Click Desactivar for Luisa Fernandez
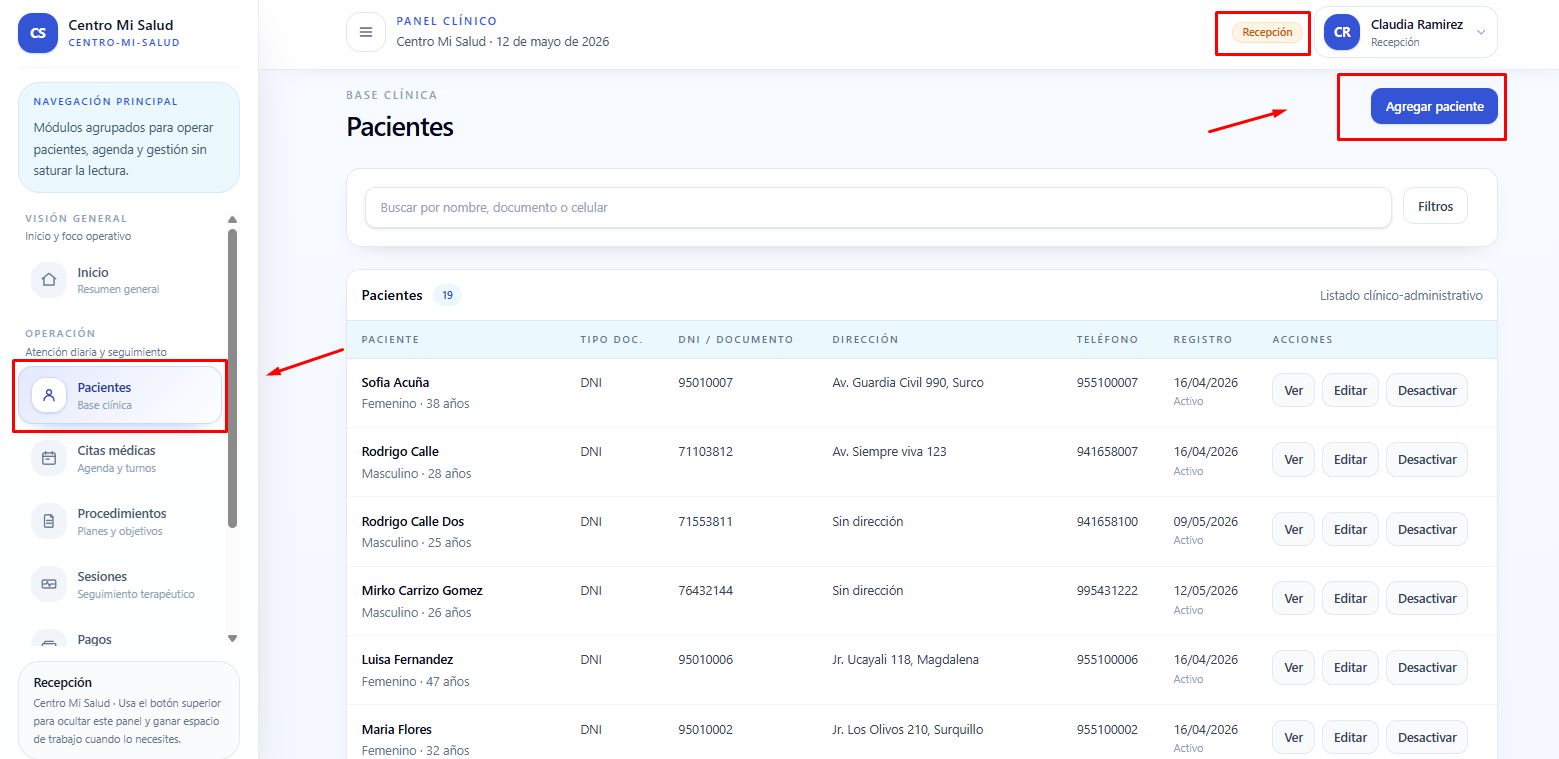 (1426, 667)
